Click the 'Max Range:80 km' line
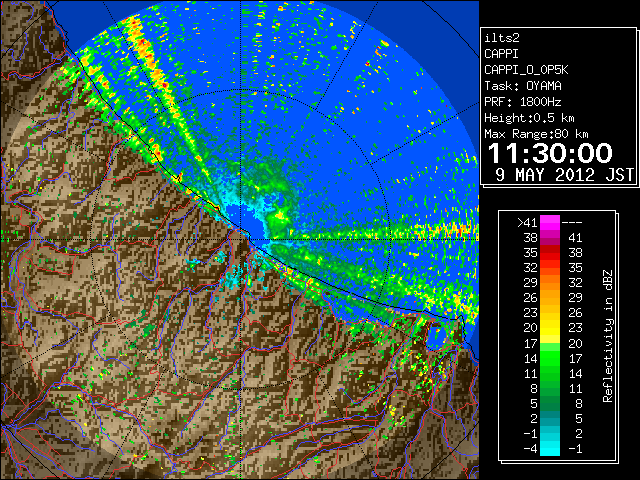Viewport: 640px width, 480px height. [x=536, y=134]
